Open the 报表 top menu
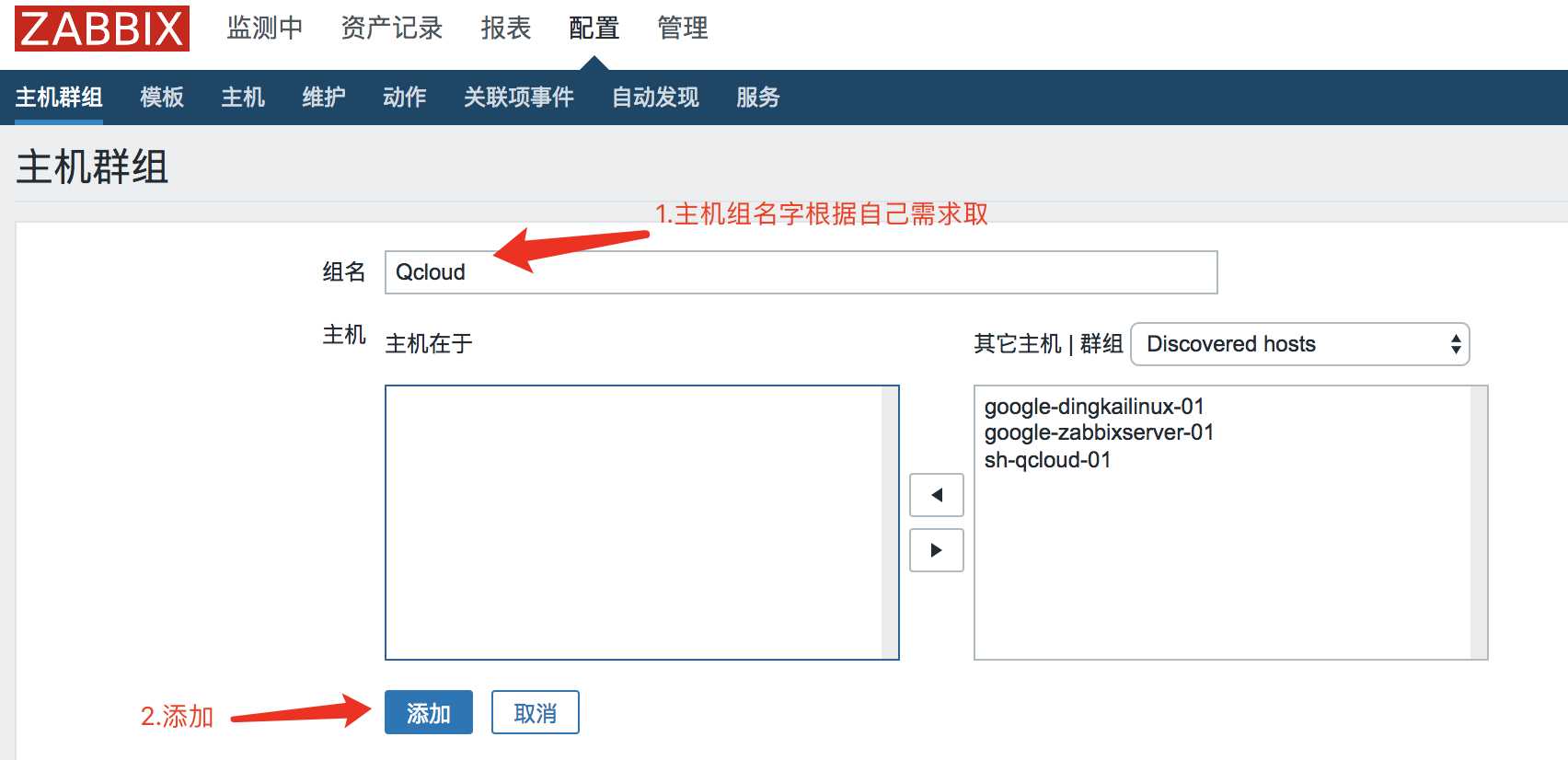 (506, 29)
